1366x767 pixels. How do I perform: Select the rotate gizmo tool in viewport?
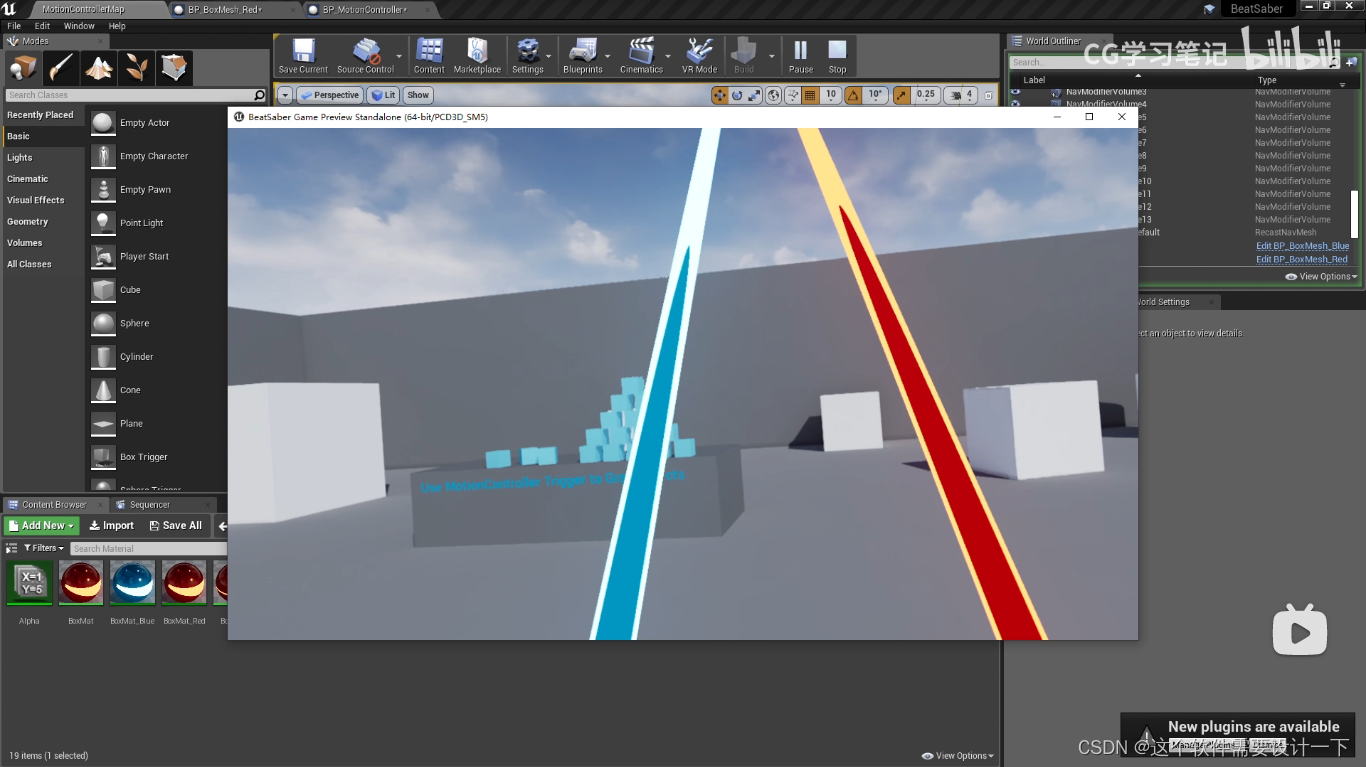click(737, 95)
